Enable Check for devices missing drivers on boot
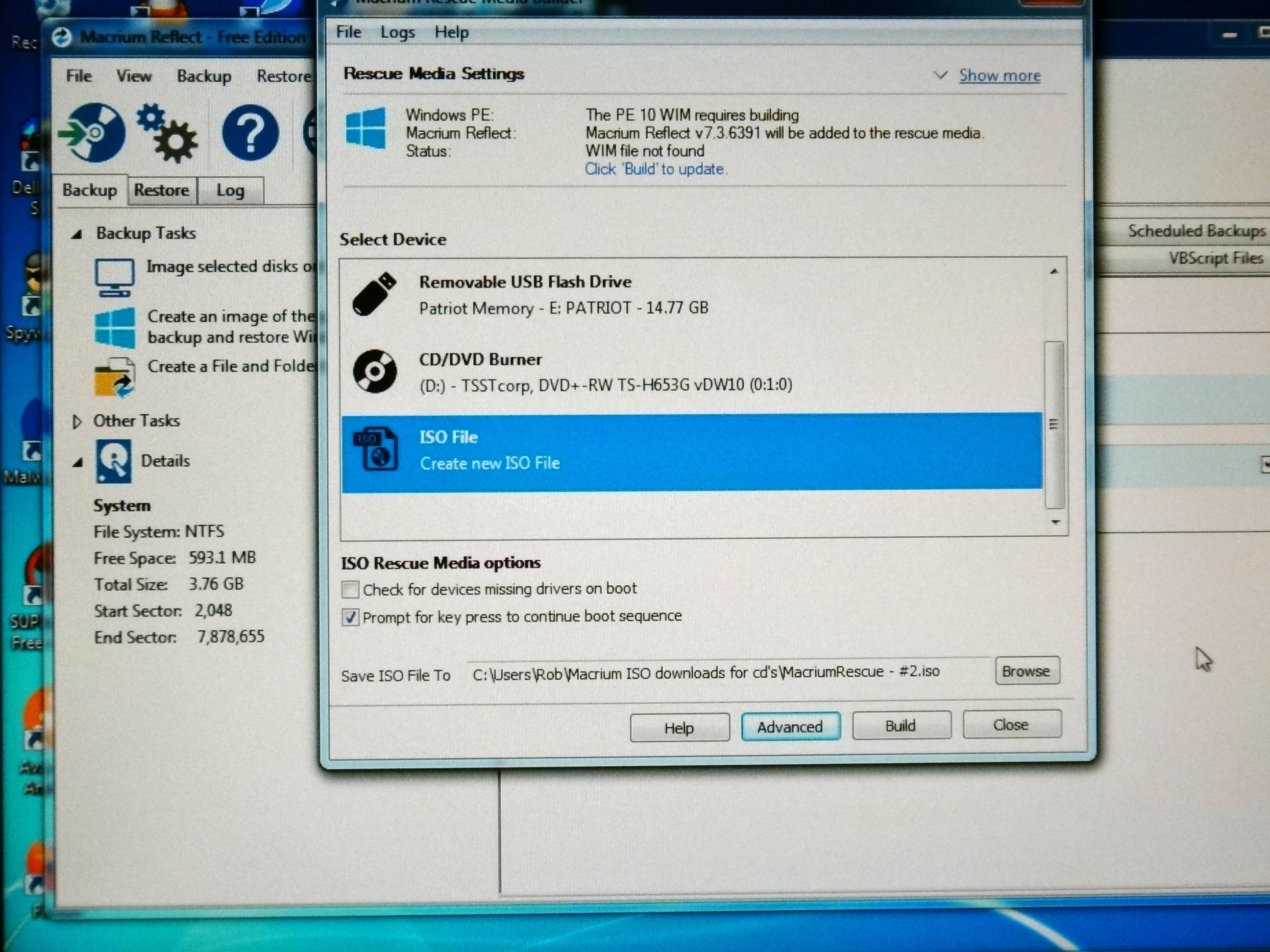1270x952 pixels. [350, 589]
